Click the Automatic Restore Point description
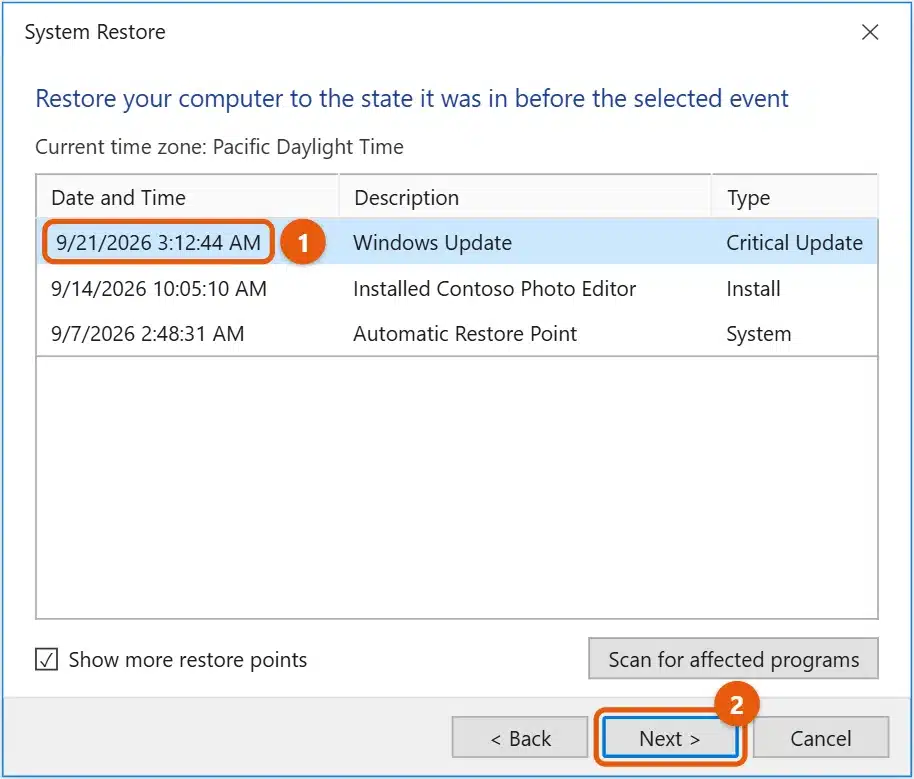Screen dimensions: 914x779 point(465,334)
